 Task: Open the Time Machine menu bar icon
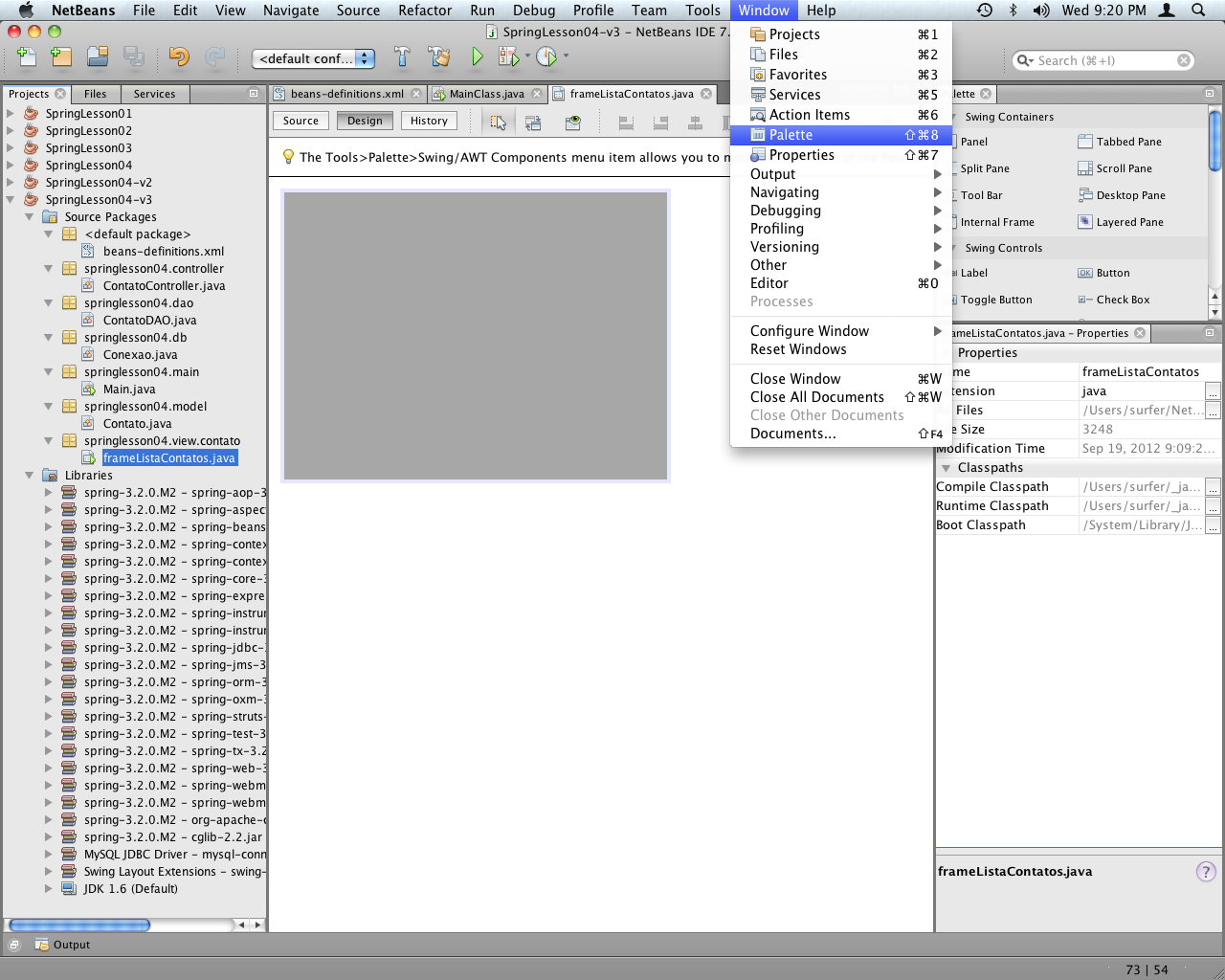[985, 11]
